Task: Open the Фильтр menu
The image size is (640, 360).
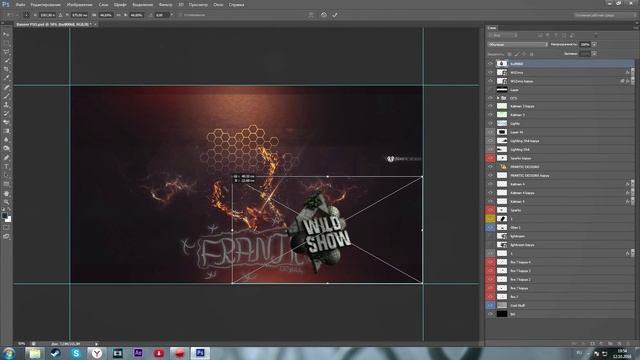Action: point(165,4)
